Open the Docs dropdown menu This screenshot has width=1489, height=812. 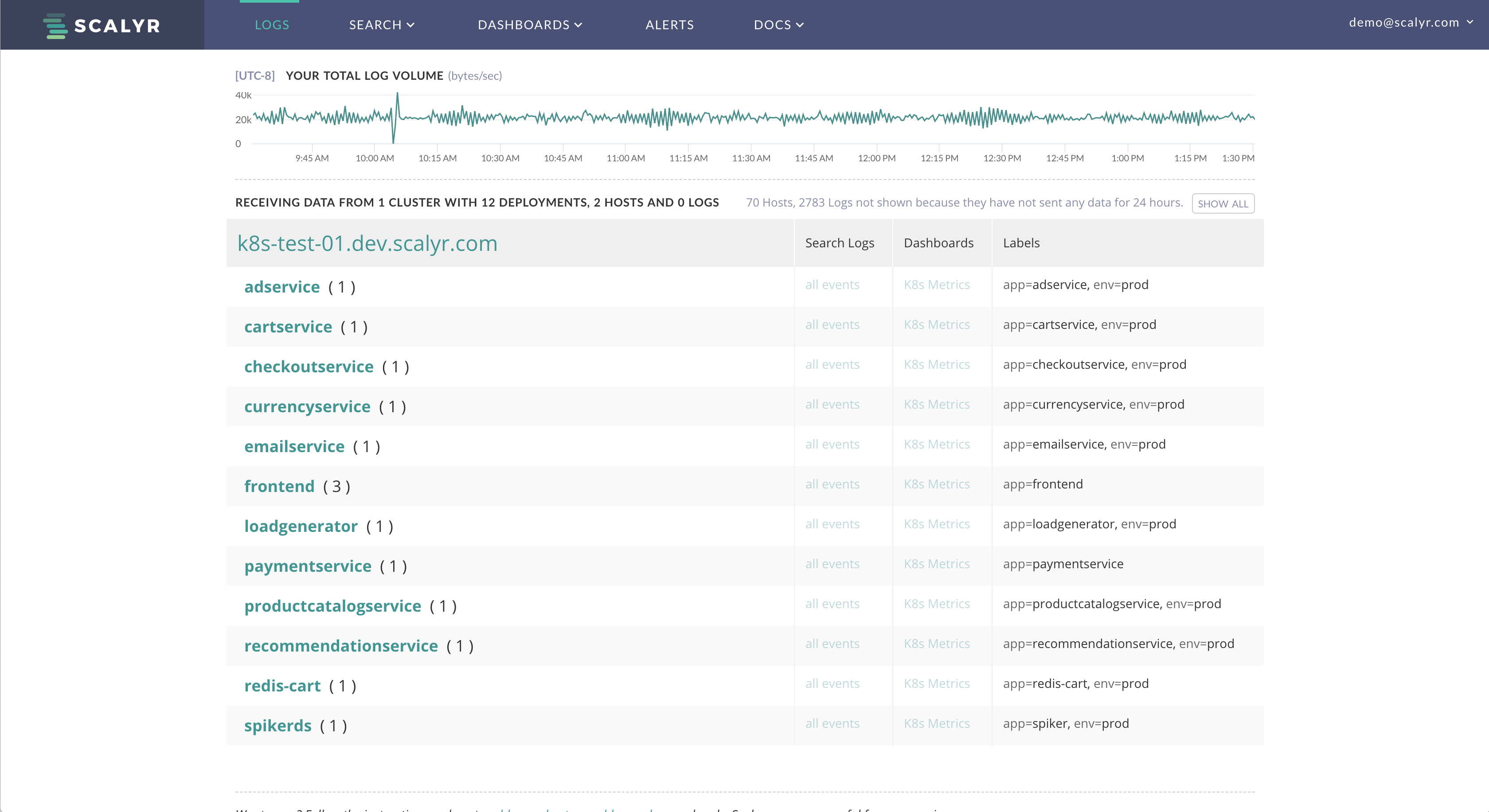pyautogui.click(x=778, y=25)
